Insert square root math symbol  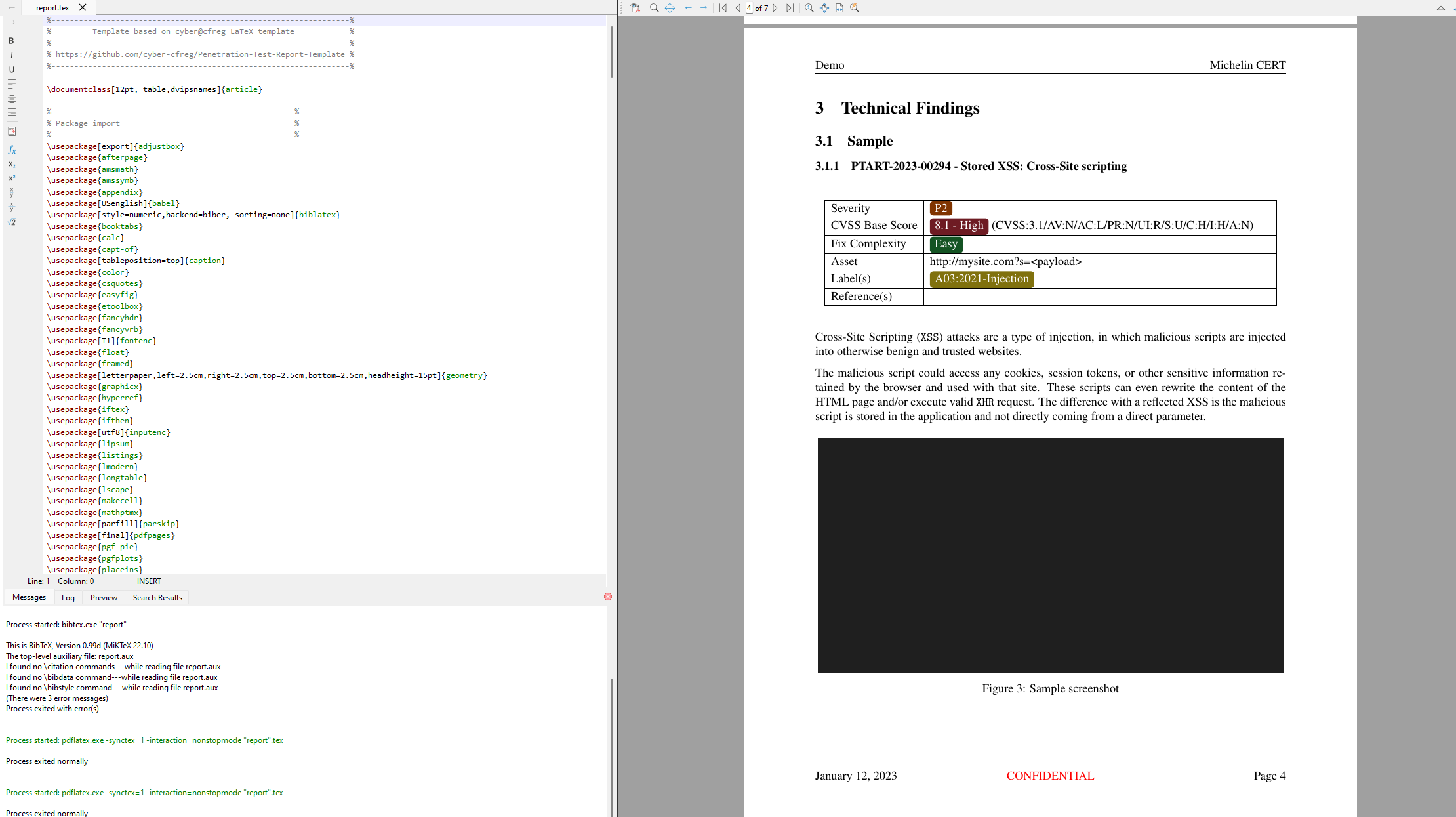[x=12, y=222]
